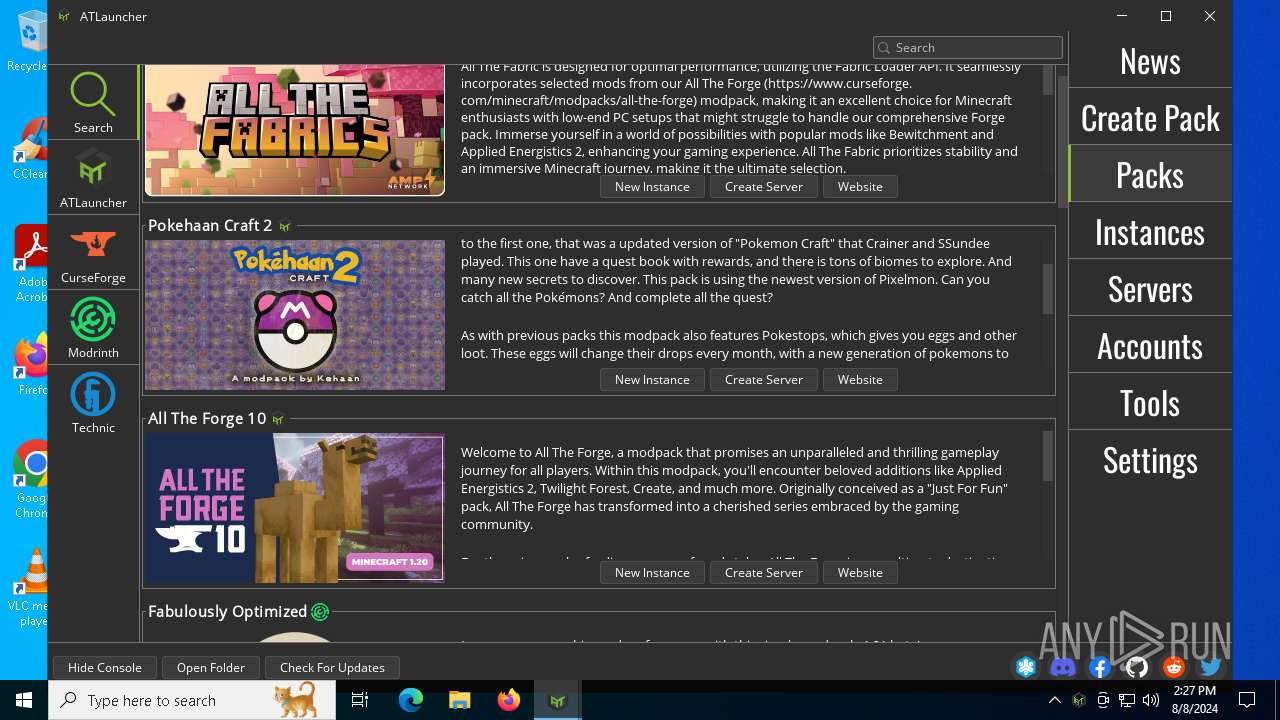Click the ATLauncher badge beside All The Forge 10

278,419
